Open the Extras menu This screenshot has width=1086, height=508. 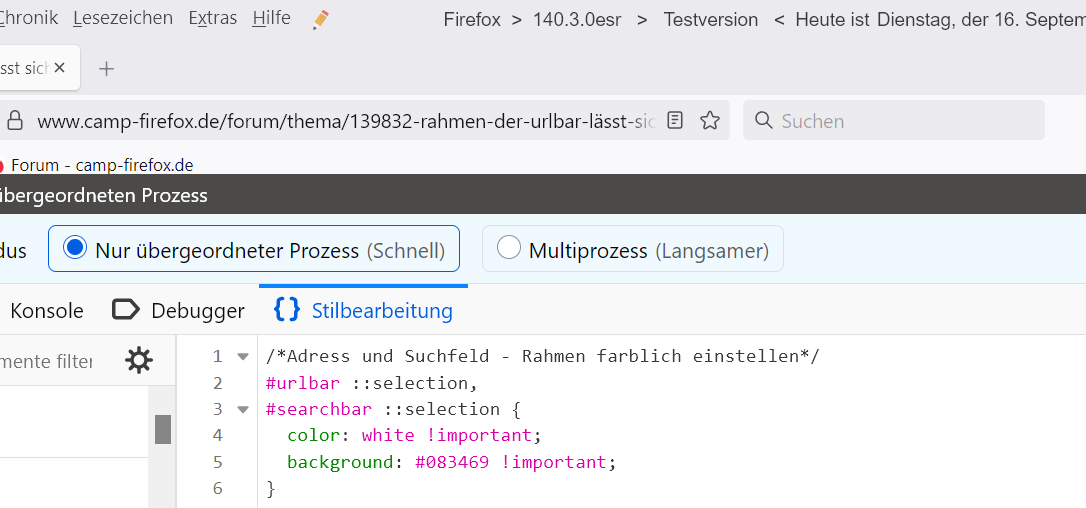click(212, 18)
